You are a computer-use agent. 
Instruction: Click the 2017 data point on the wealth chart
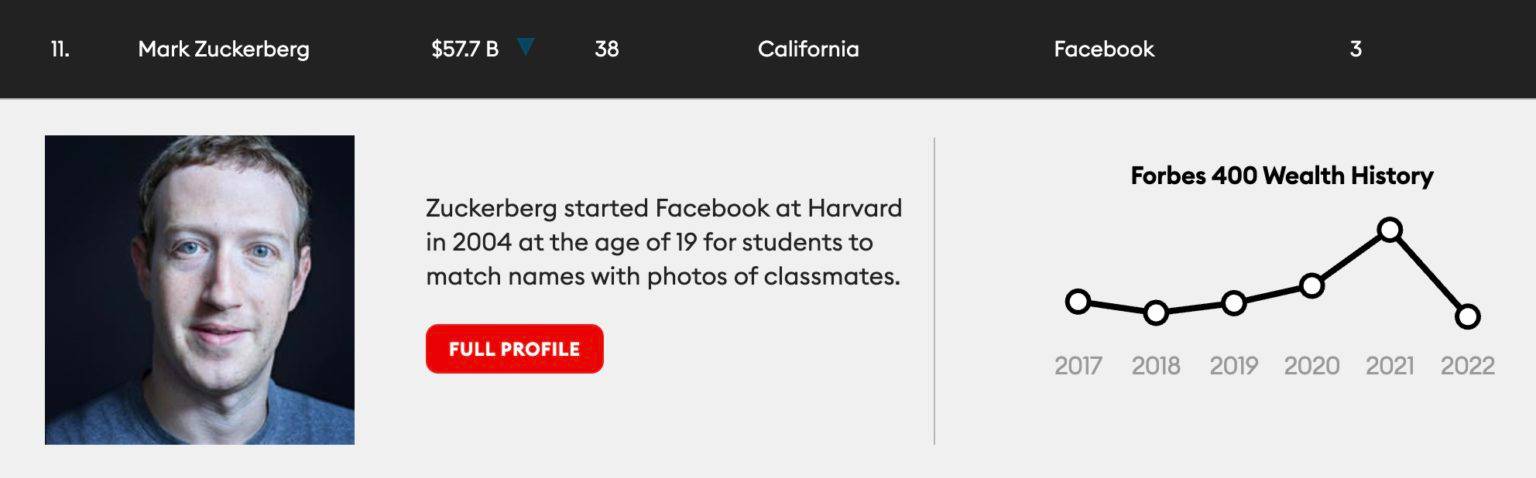coord(1077,301)
